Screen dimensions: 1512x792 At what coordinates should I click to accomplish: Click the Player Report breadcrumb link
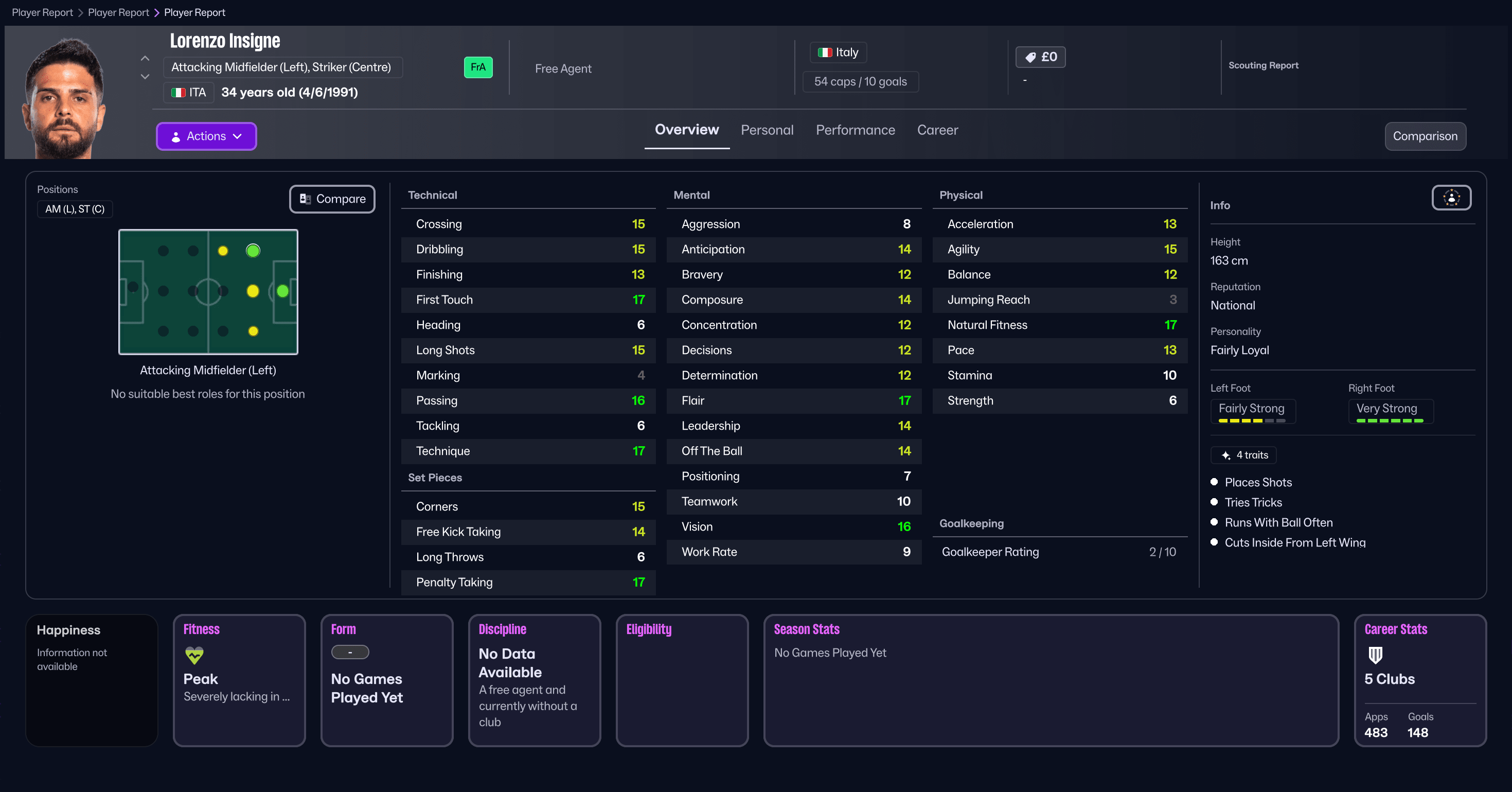tap(42, 12)
